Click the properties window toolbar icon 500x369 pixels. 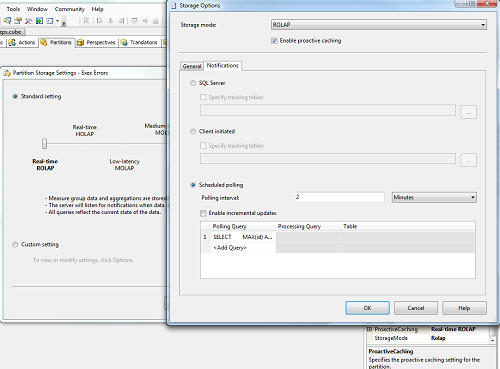point(18,21)
